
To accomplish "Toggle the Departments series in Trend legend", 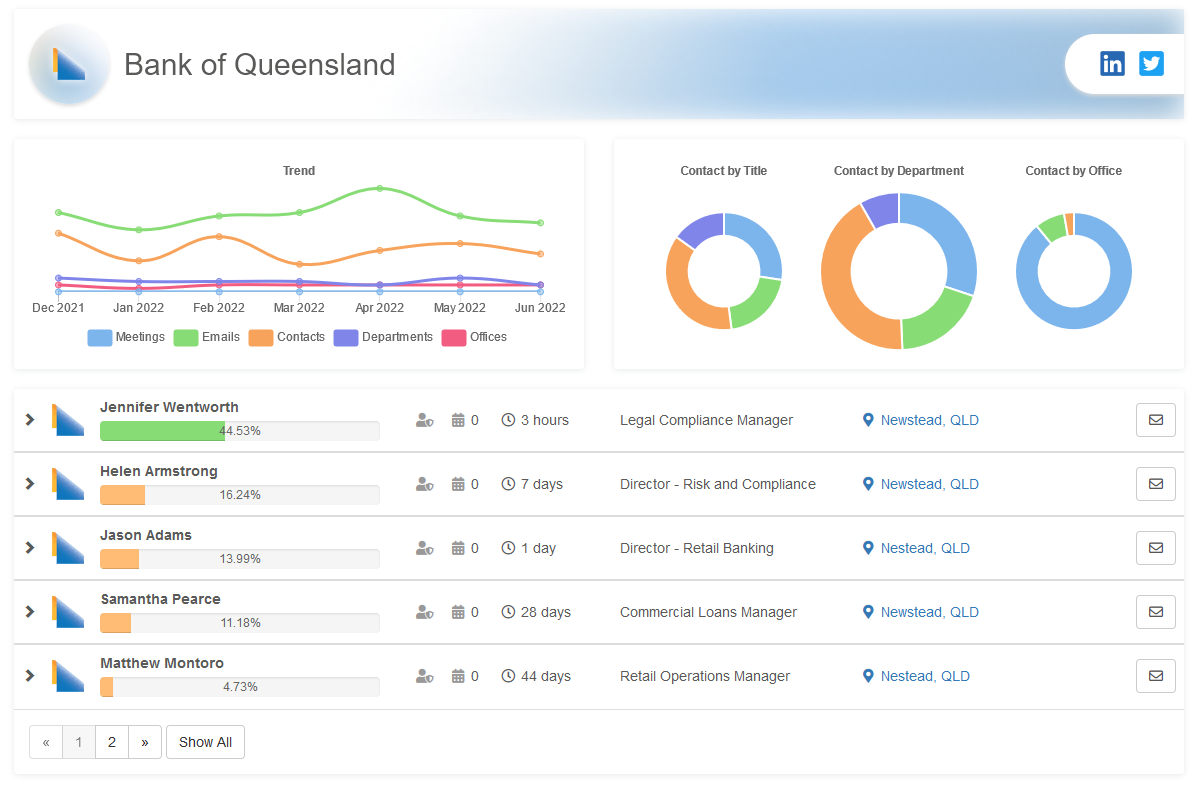I will tap(383, 337).
